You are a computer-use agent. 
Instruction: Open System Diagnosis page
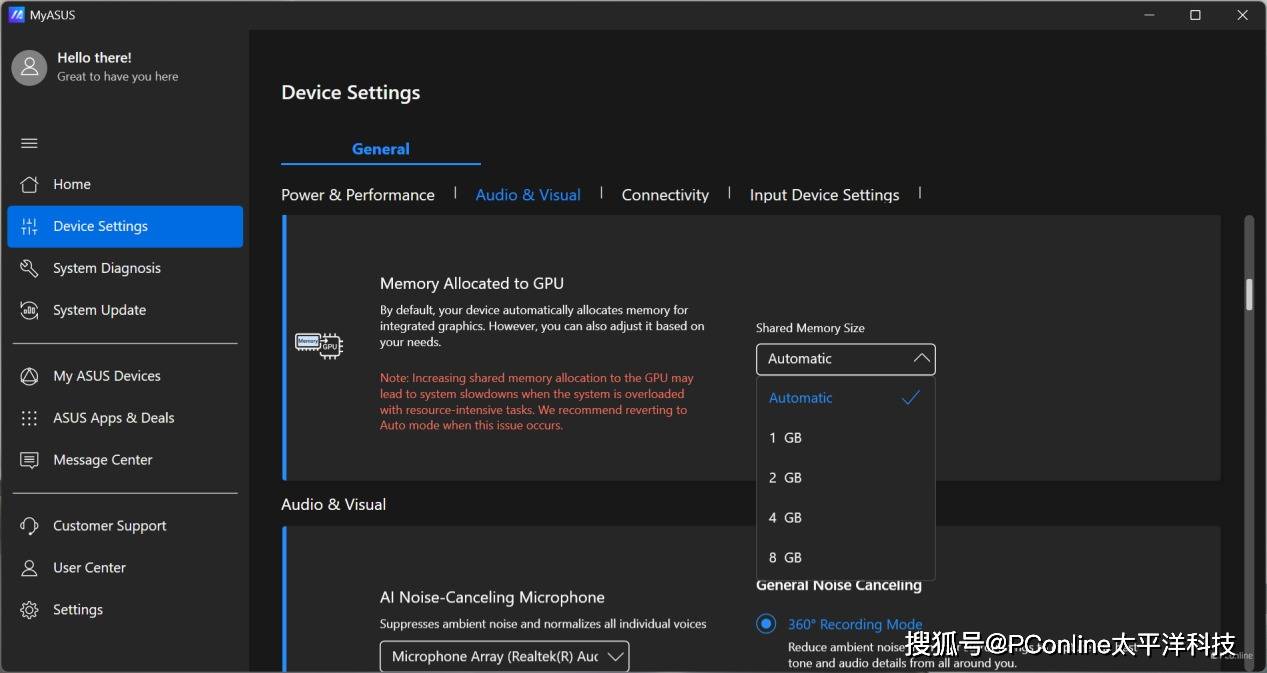click(x=125, y=268)
